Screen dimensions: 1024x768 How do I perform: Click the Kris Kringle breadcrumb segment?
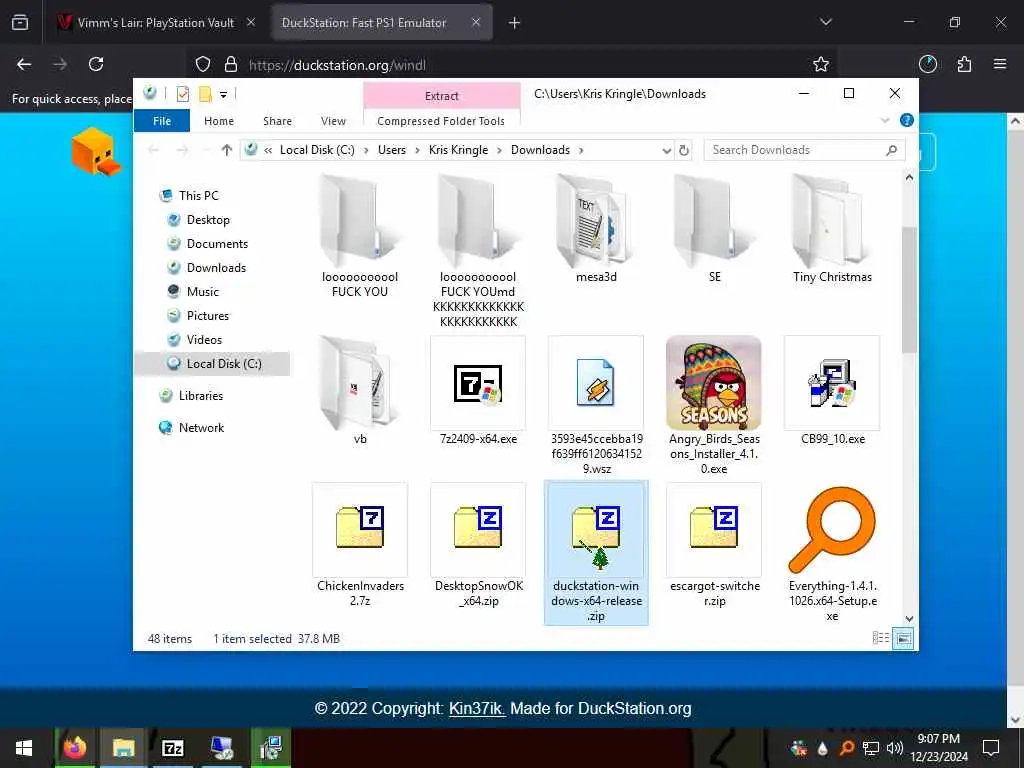pos(458,150)
